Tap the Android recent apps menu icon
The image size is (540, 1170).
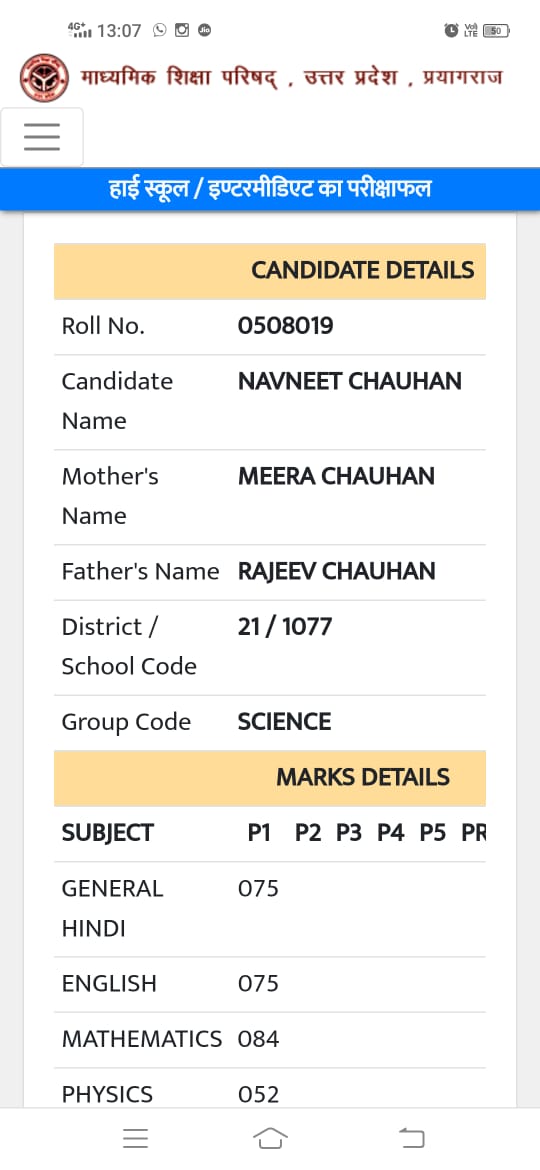point(136,1138)
